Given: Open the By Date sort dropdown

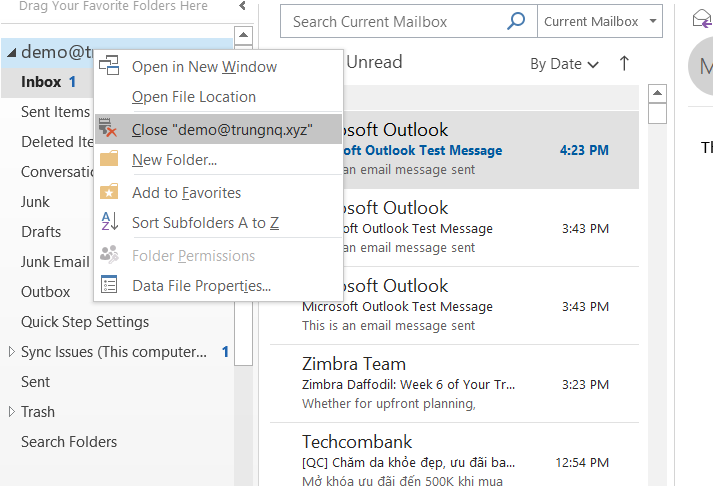Looking at the screenshot, I should pyautogui.click(x=564, y=64).
